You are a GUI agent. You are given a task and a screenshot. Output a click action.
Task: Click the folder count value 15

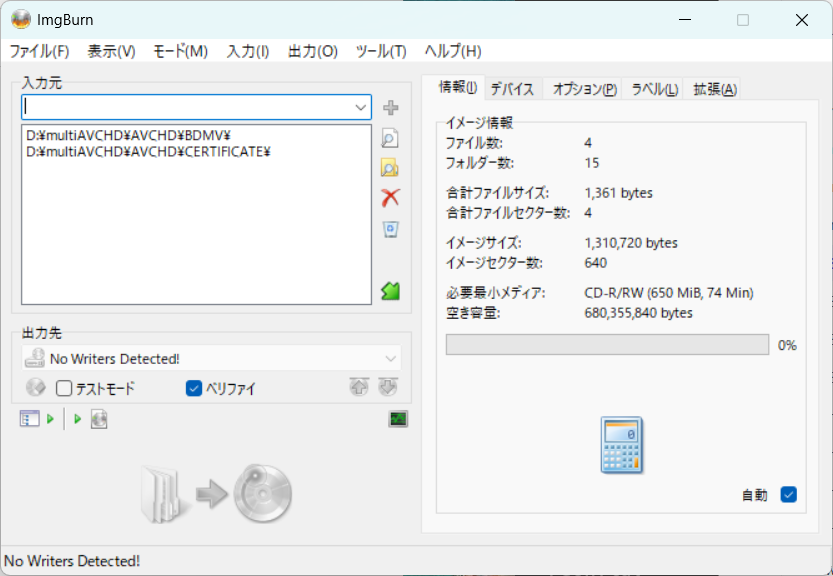pos(592,163)
